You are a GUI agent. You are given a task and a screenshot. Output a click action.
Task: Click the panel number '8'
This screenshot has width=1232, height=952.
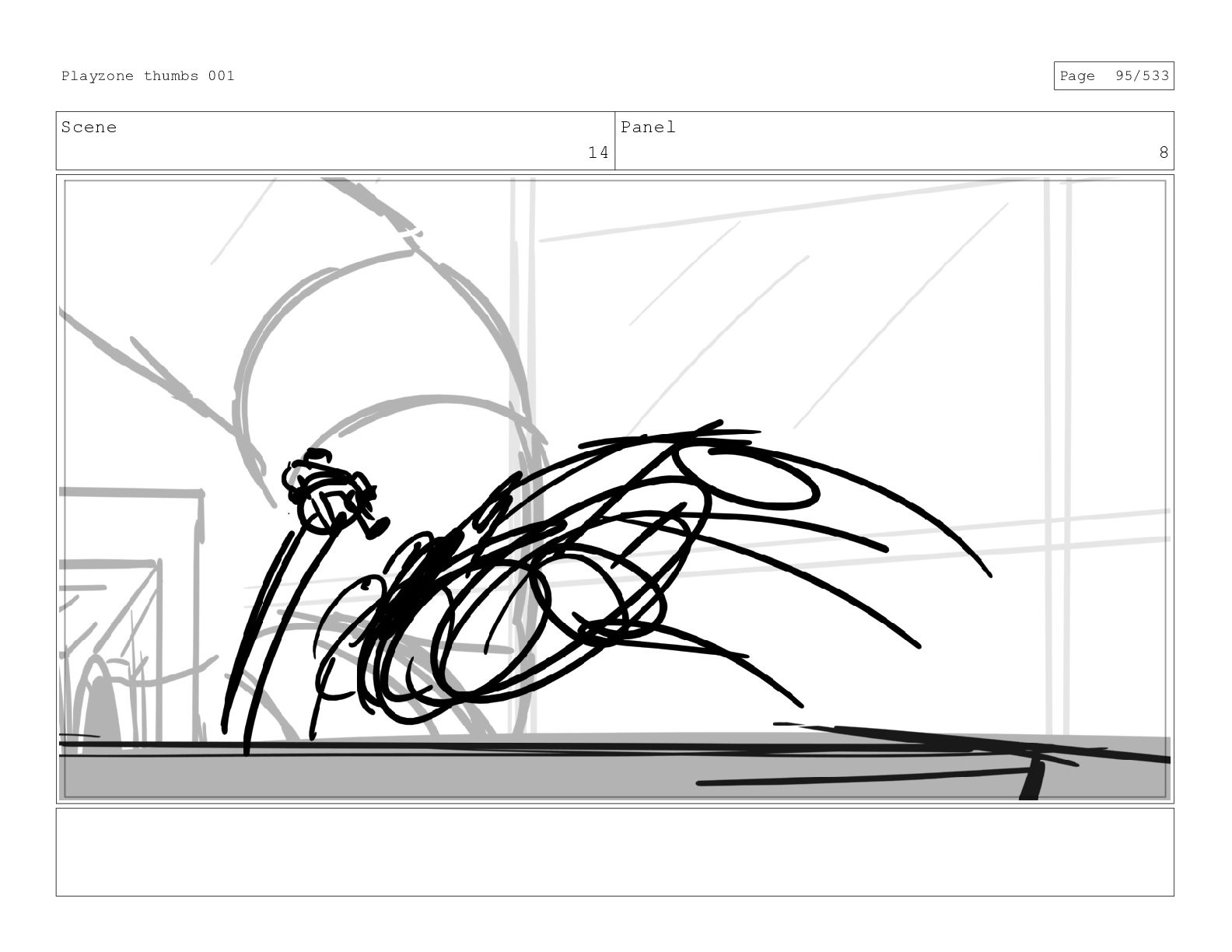[1164, 152]
